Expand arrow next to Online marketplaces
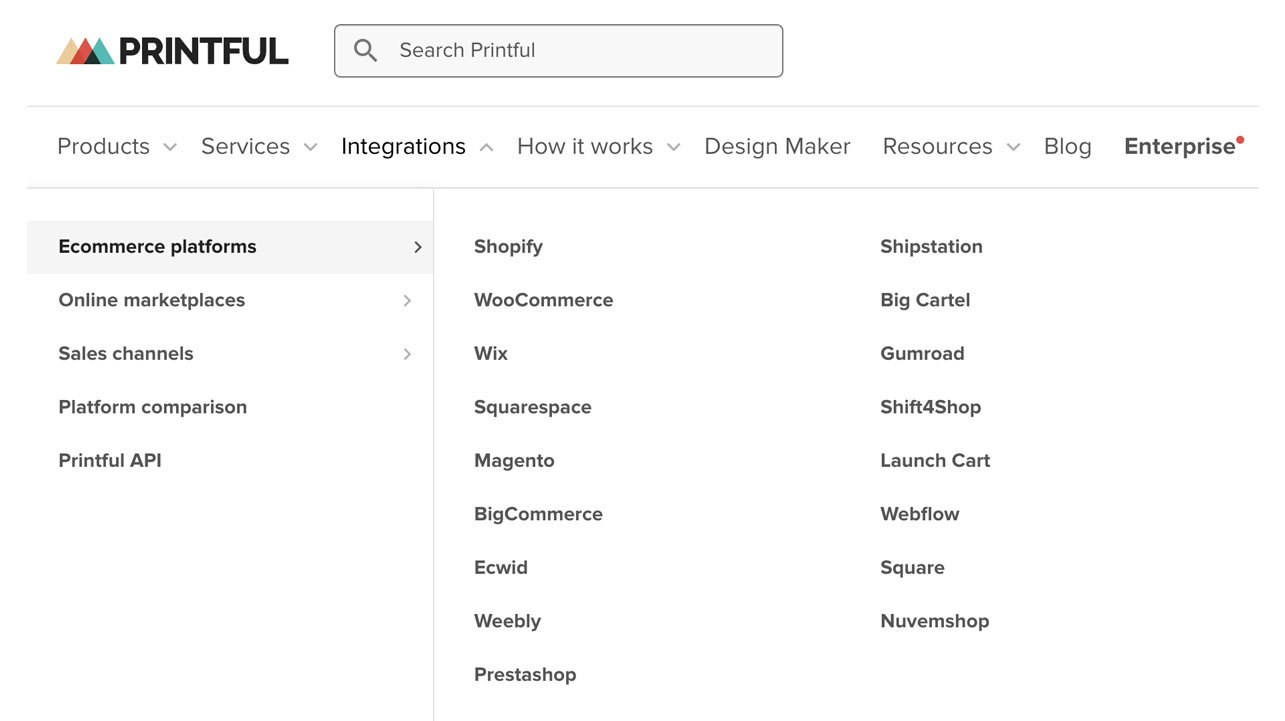Screen dimensions: 1285x721 (407, 300)
